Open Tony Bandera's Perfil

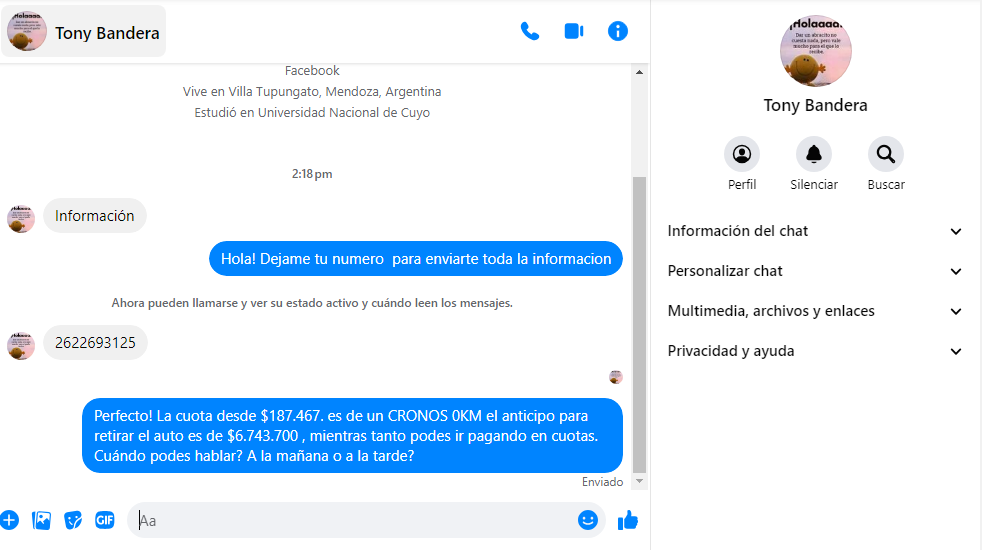tap(742, 155)
